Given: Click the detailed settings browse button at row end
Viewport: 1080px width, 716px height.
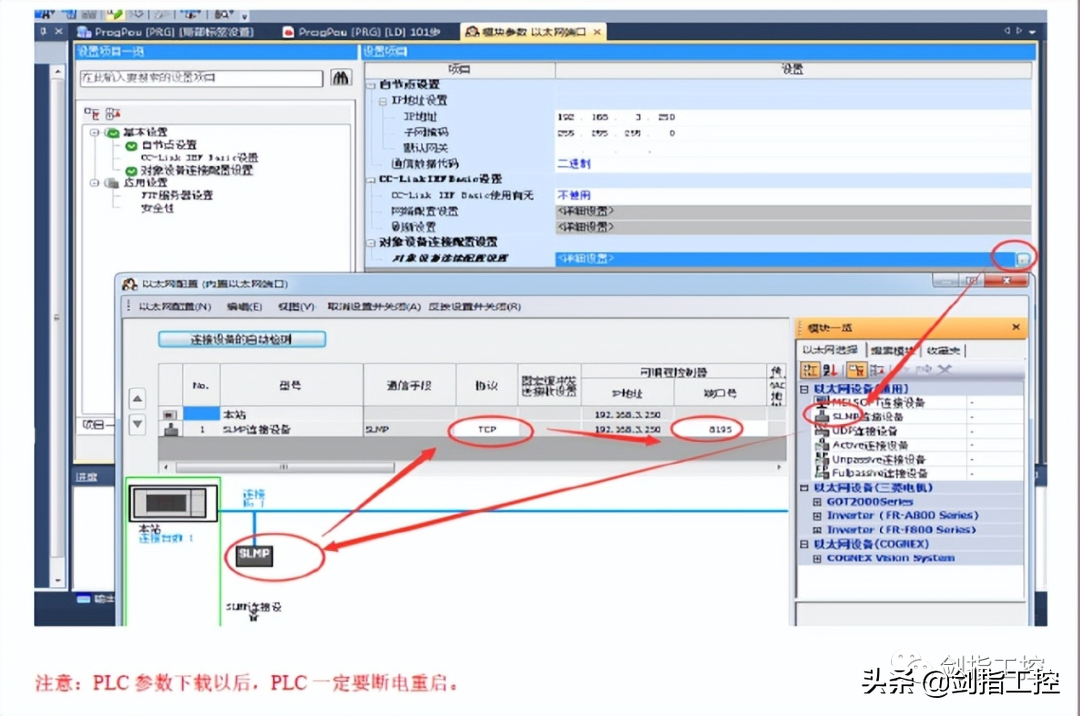Looking at the screenshot, I should coord(1023,259).
